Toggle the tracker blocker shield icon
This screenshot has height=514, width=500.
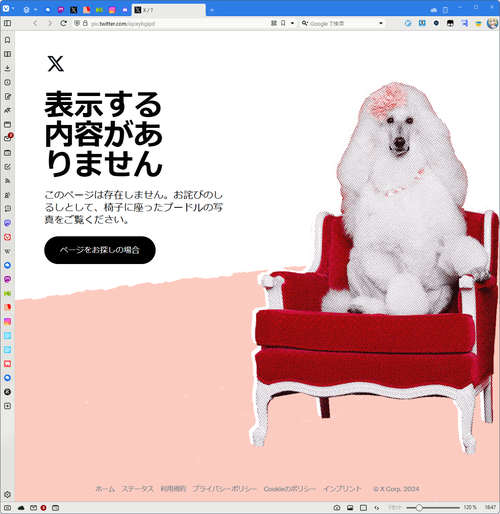(x=77, y=23)
